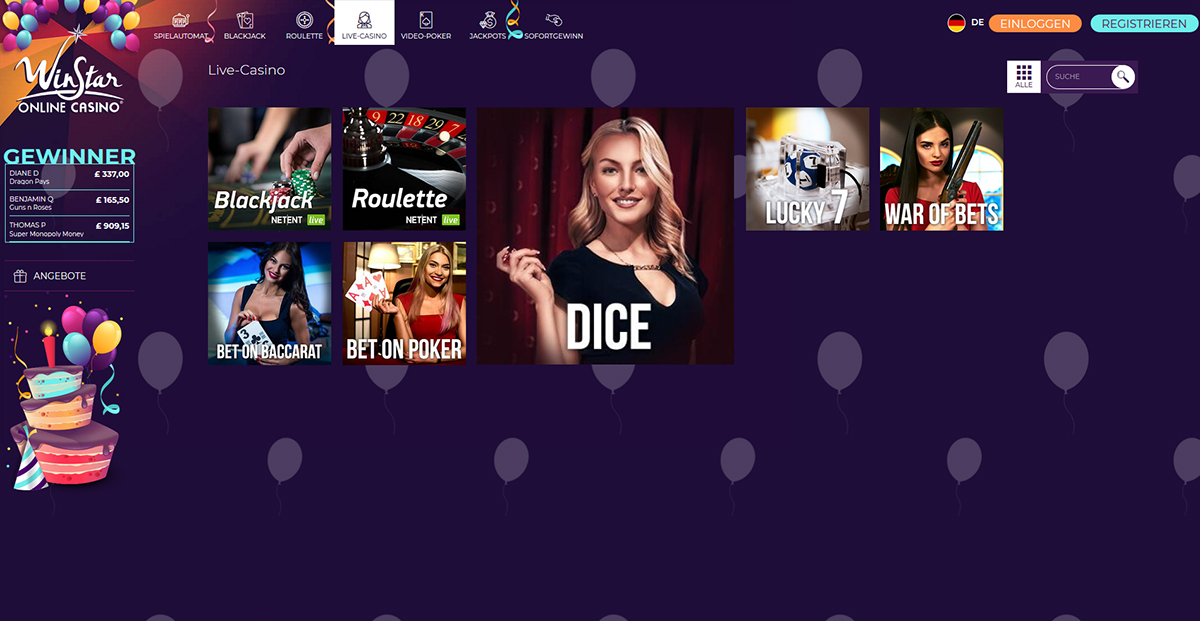Launch the Dice live game
The width and height of the screenshot is (1200, 621).
tap(605, 236)
